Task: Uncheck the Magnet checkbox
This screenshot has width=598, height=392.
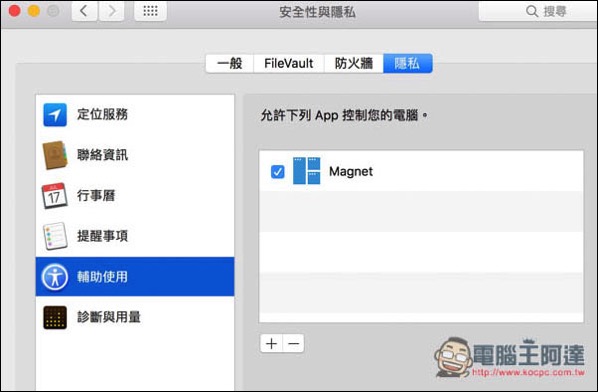Action: 277,172
